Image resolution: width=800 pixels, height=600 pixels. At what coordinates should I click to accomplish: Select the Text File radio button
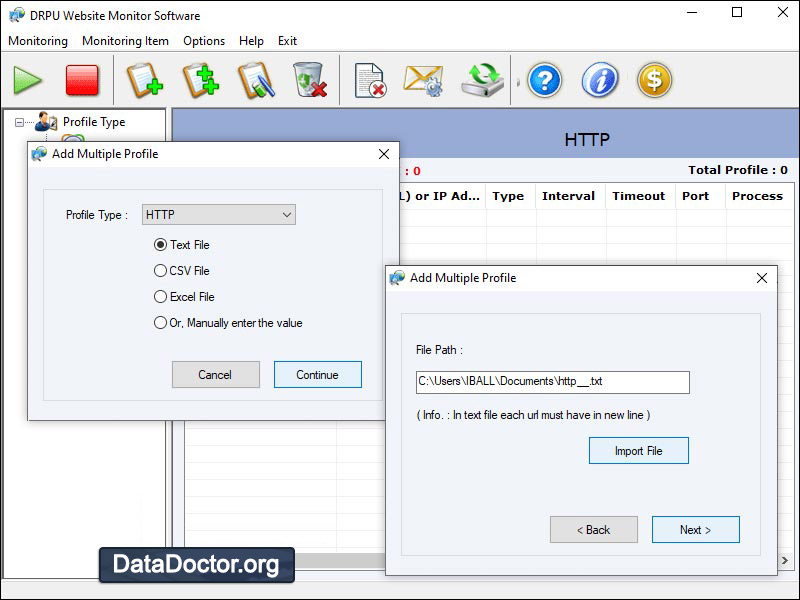click(x=160, y=245)
